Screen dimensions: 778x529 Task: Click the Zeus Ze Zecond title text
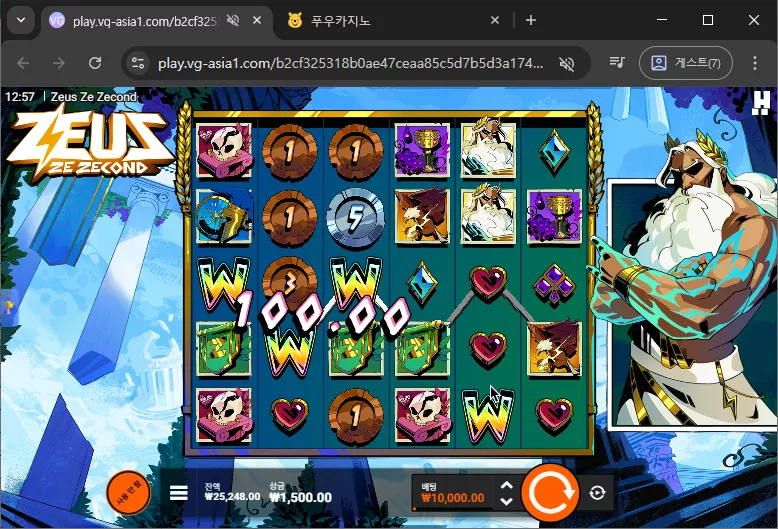[93, 97]
